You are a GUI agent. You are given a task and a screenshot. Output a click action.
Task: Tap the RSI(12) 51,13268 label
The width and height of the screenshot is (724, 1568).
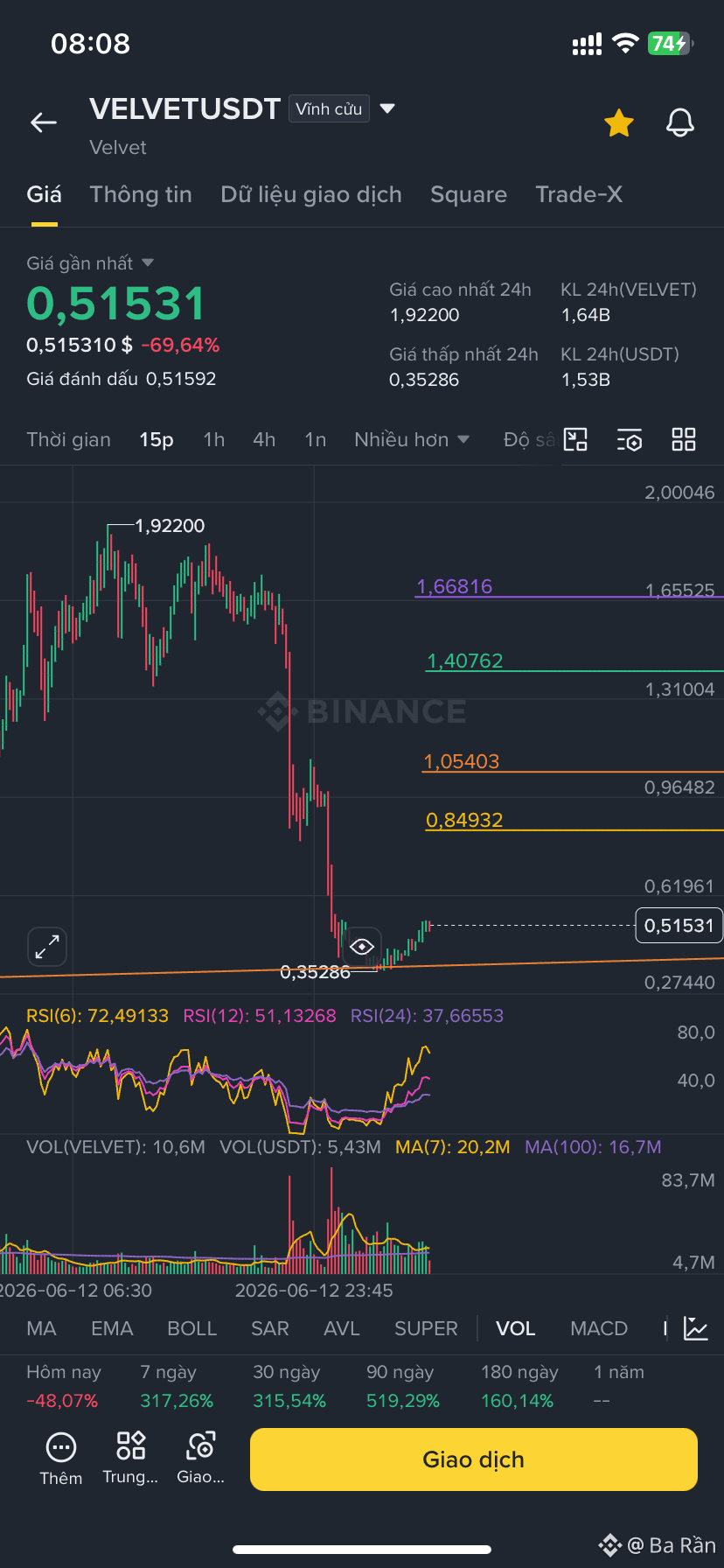(x=260, y=1016)
